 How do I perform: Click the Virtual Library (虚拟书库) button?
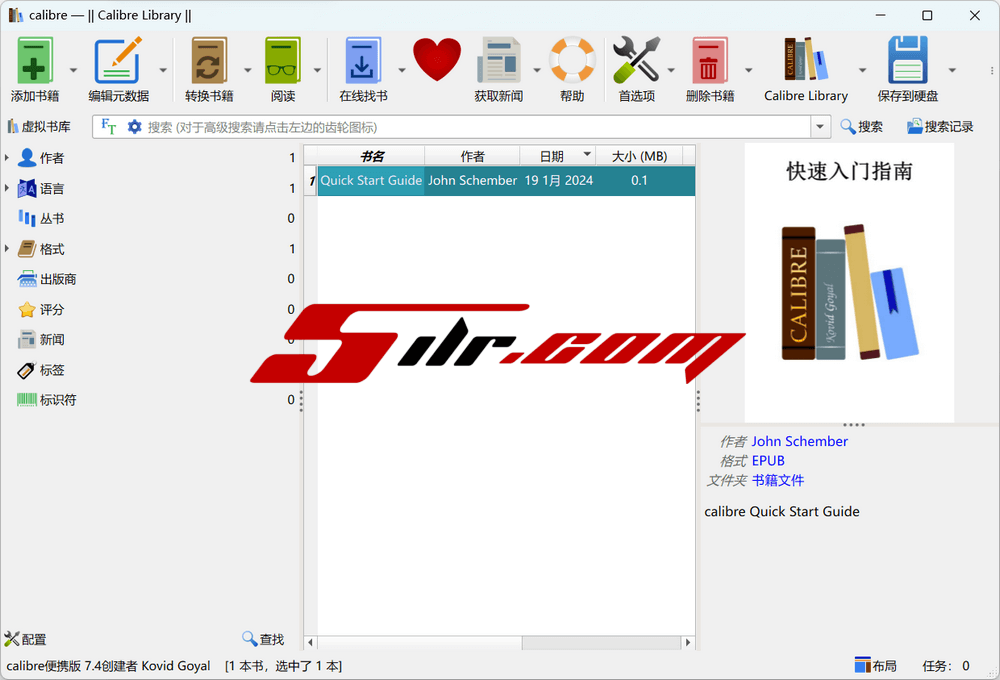pos(39,127)
